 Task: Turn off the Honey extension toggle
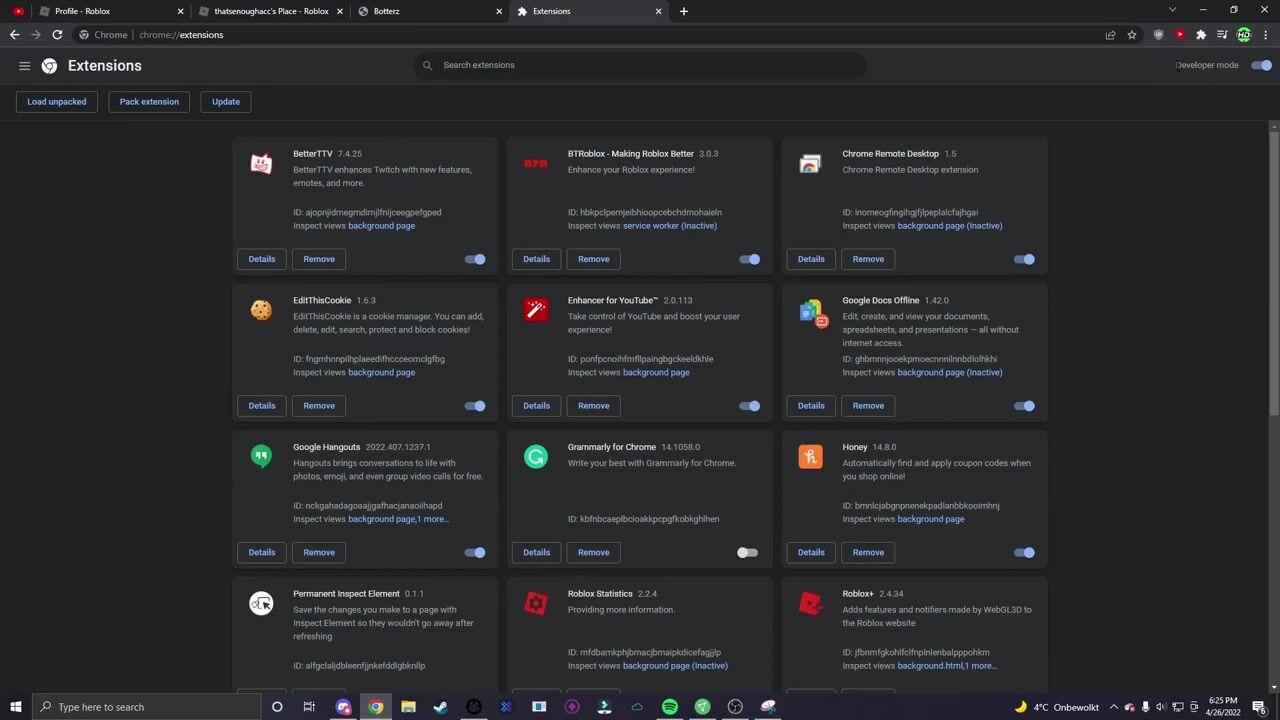tap(1024, 552)
